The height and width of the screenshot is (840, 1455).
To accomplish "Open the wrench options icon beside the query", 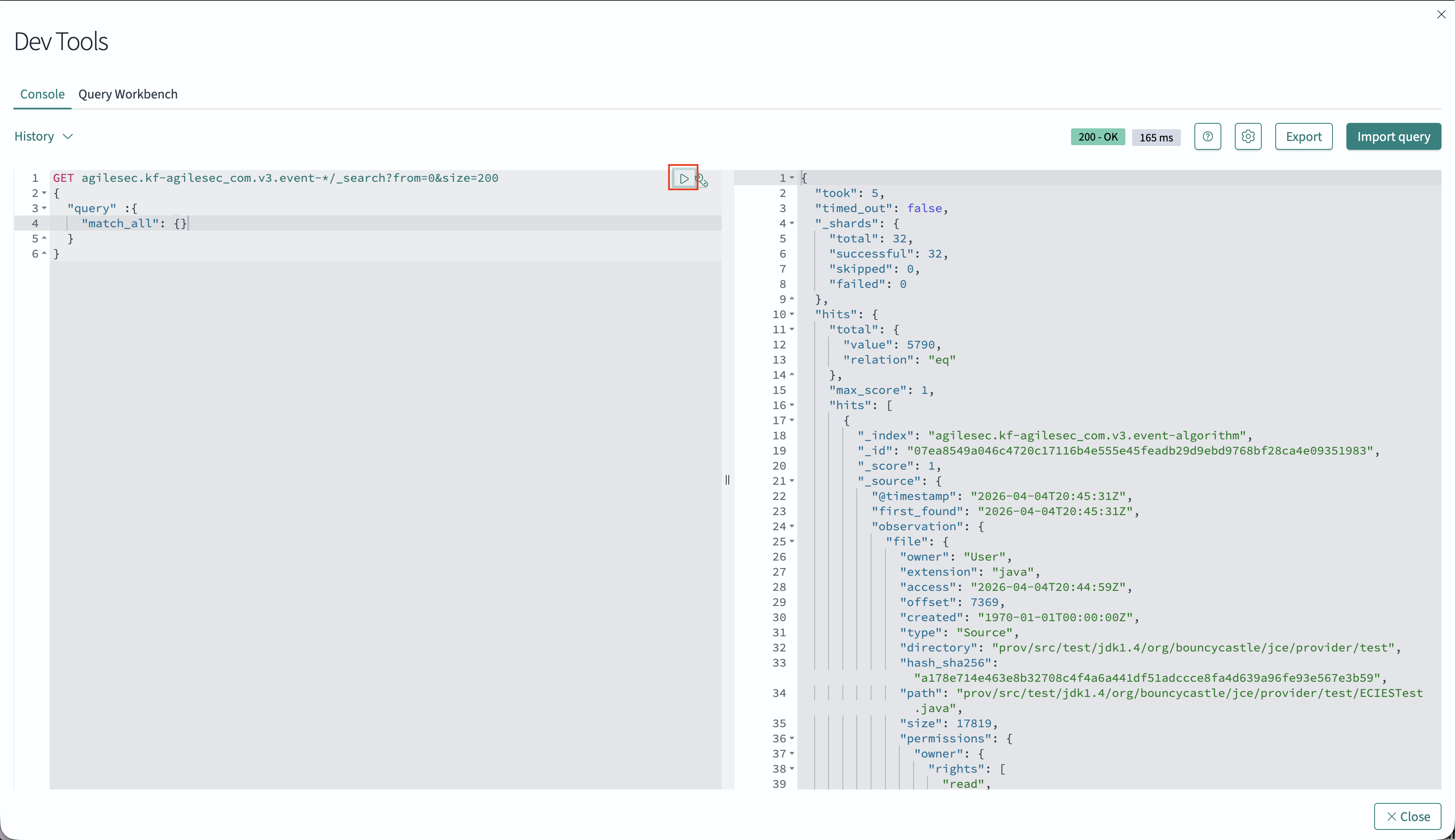I will pos(701,180).
